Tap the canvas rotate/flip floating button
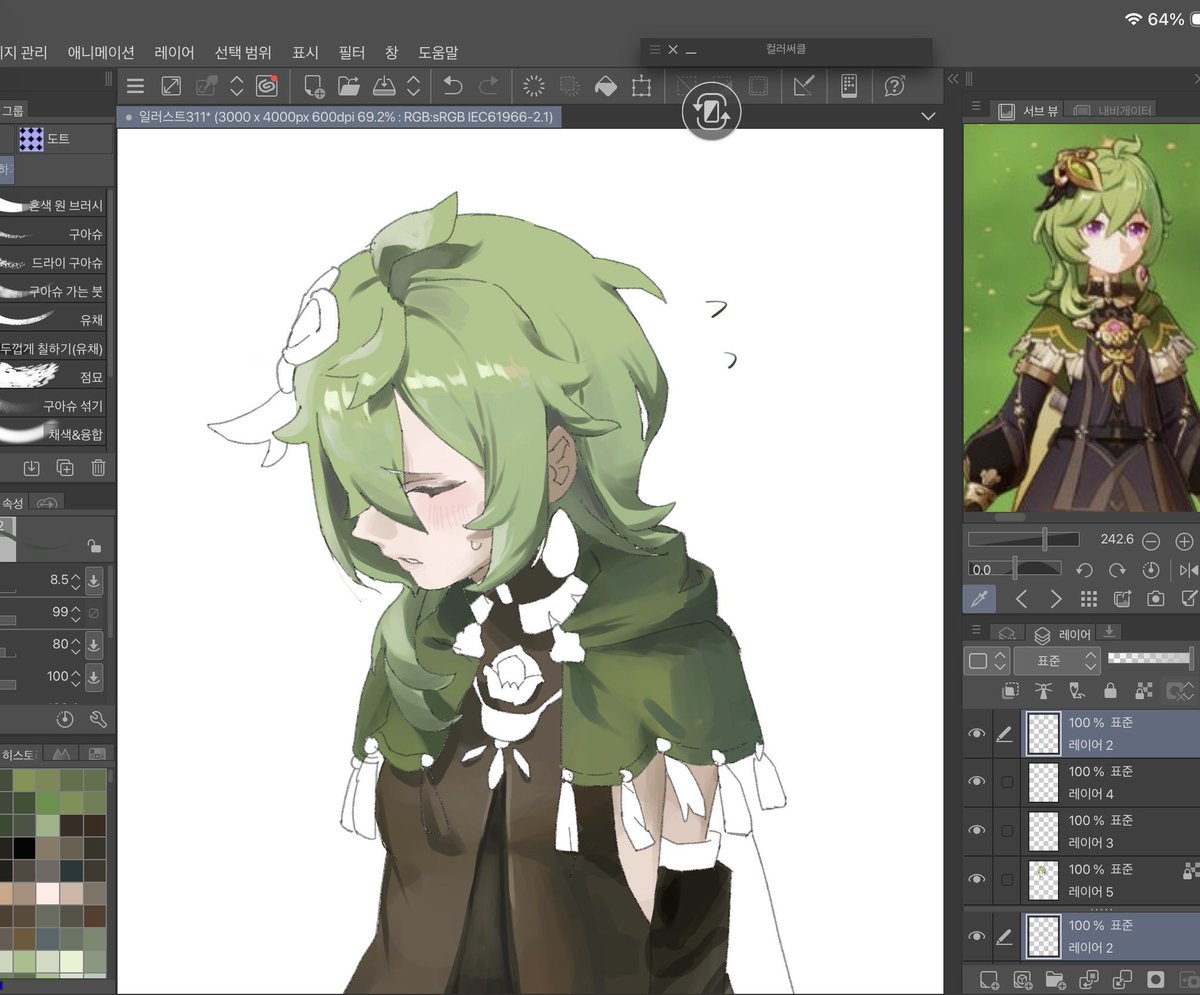The image size is (1200, 995). pyautogui.click(x=711, y=112)
